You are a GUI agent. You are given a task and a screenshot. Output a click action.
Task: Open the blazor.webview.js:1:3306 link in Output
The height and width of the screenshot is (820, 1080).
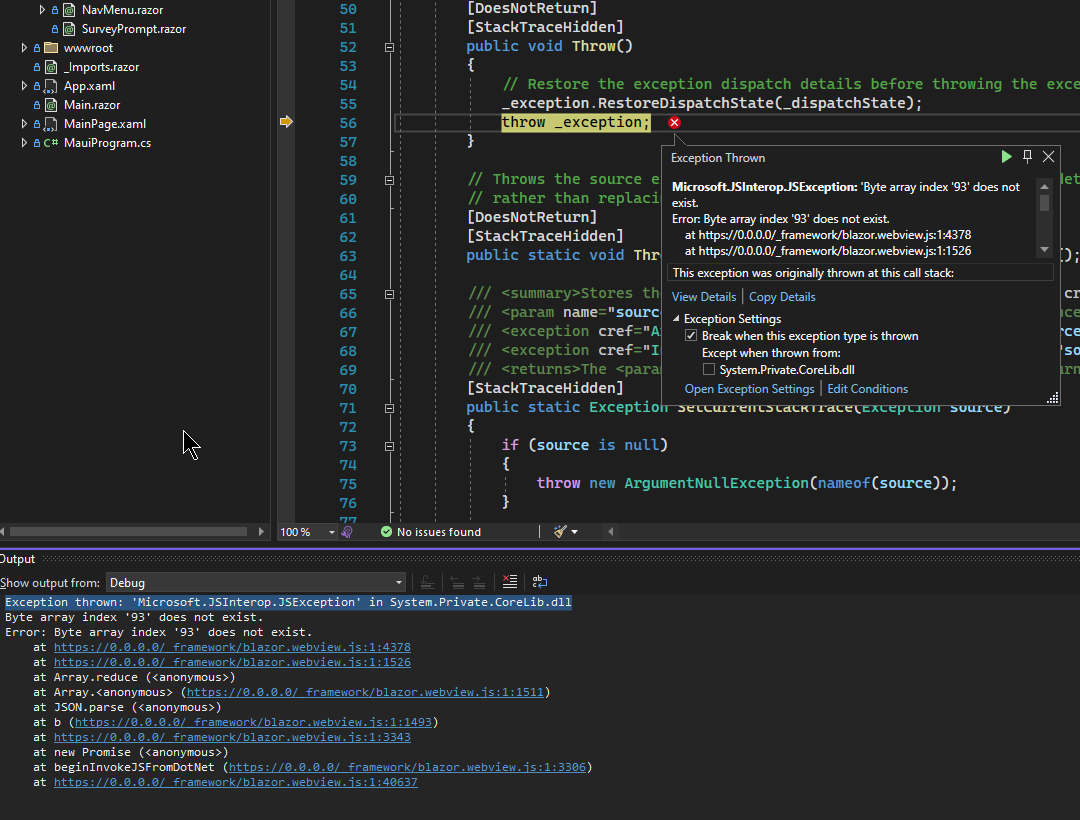coord(407,767)
